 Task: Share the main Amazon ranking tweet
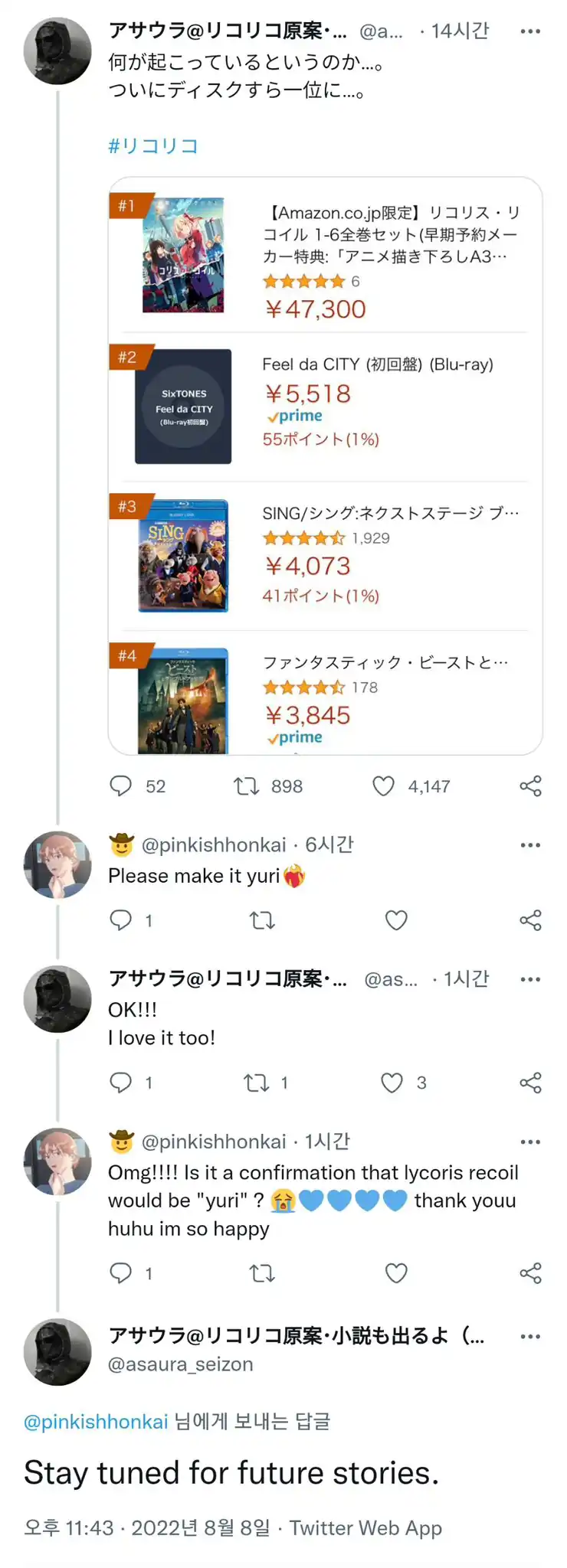530,786
